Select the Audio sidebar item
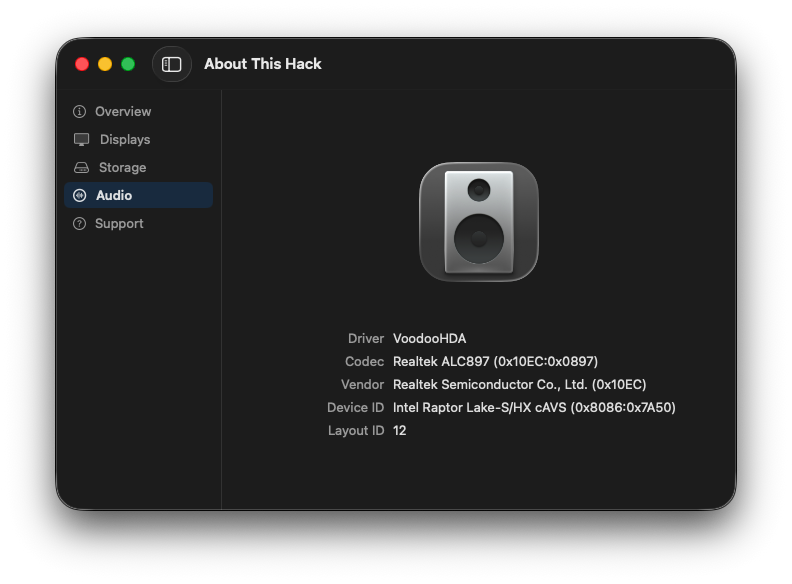 coord(138,196)
